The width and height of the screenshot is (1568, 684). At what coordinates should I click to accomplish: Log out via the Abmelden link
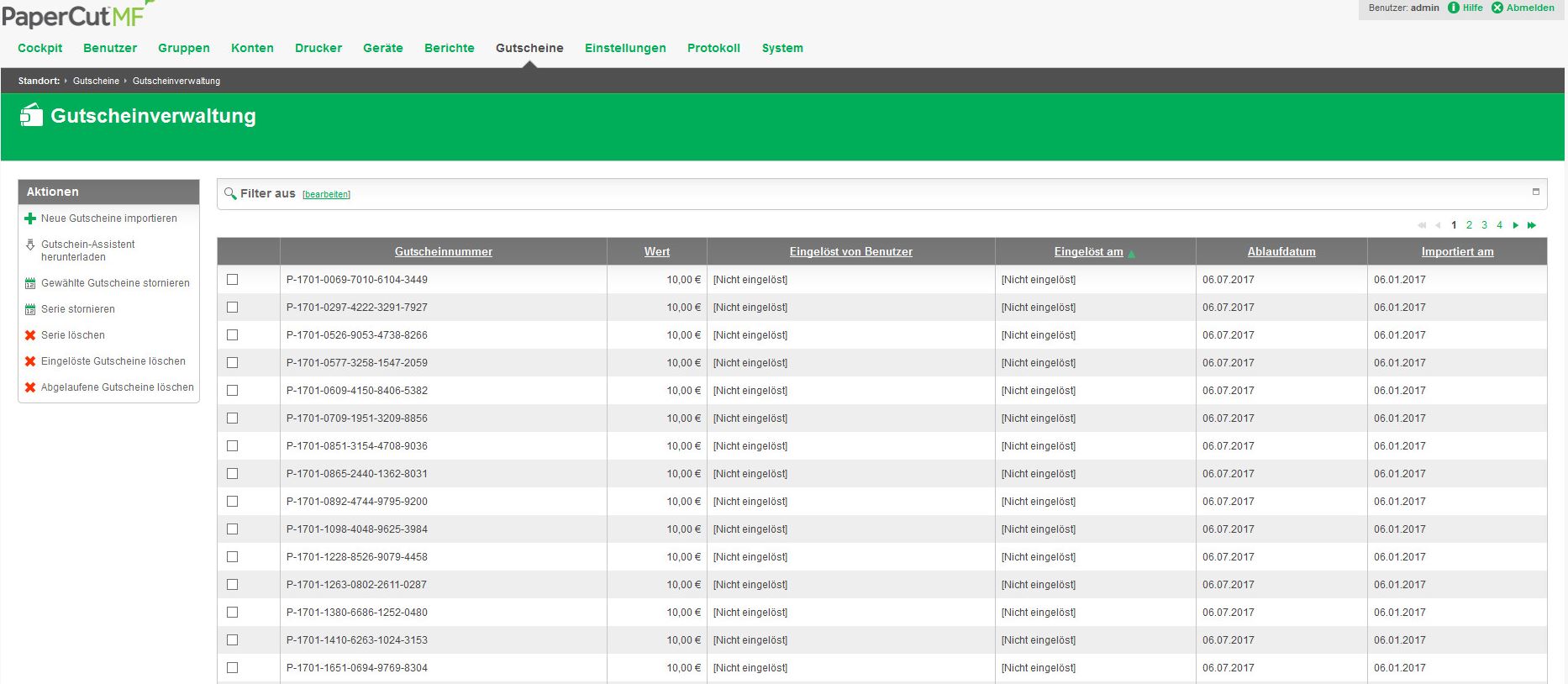click(x=1529, y=8)
